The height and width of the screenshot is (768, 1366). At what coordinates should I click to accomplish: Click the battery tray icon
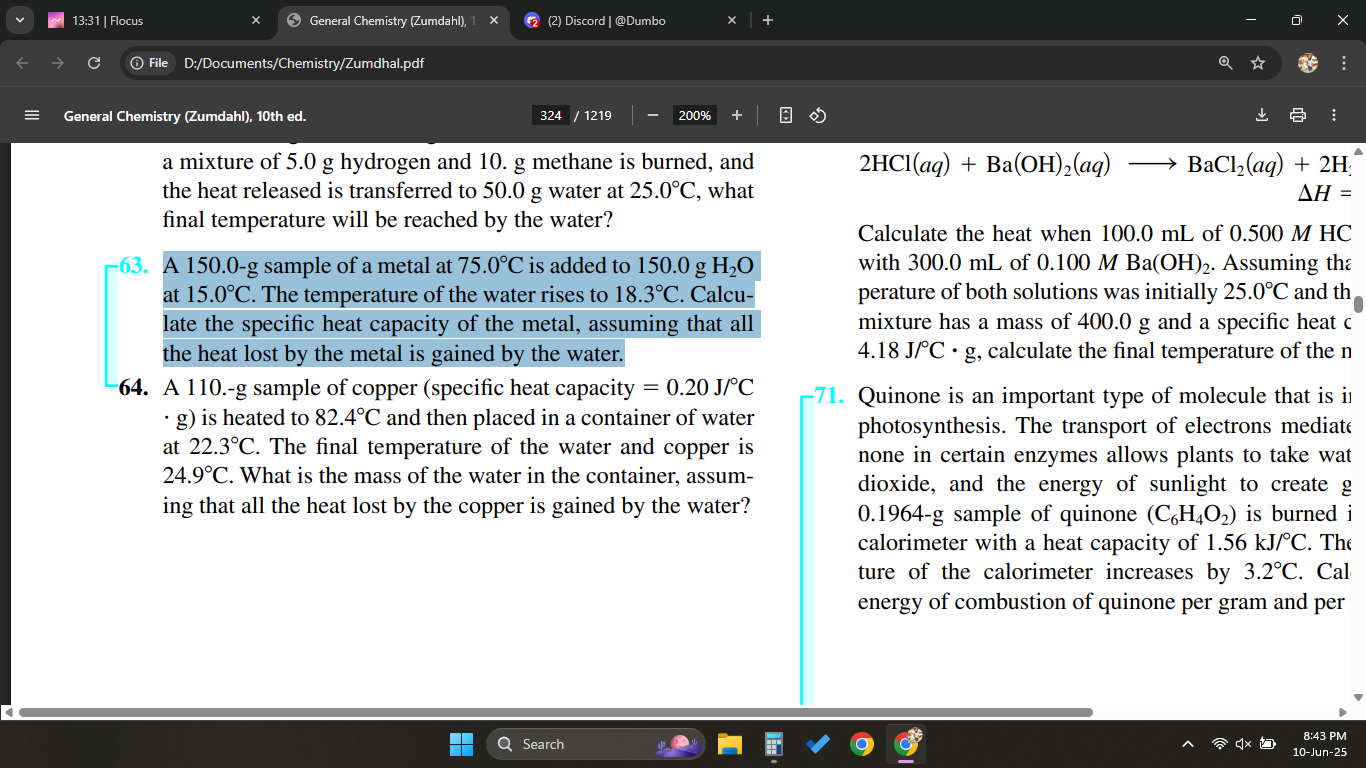[1267, 744]
